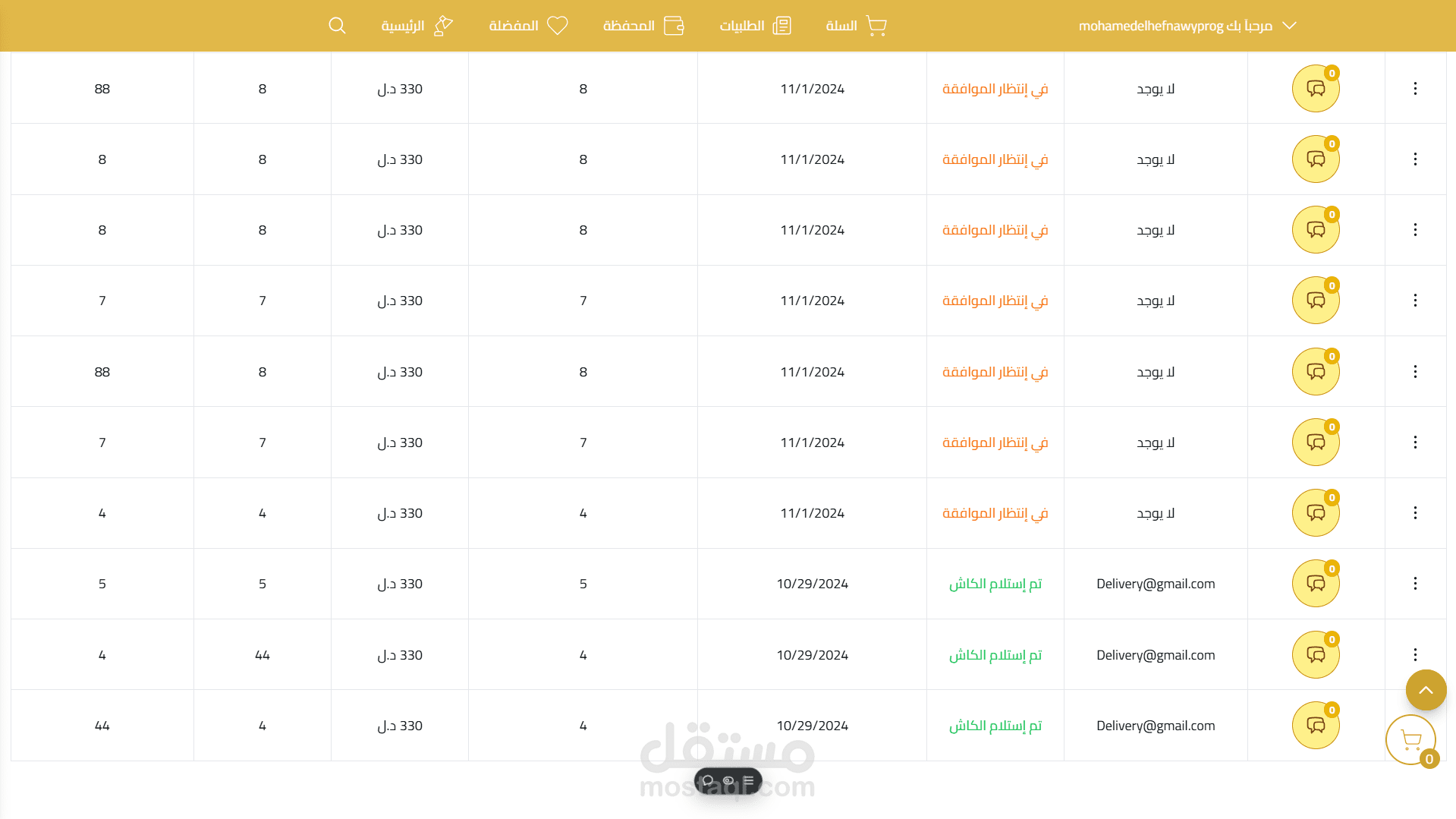Click the search magnifier icon in header

(337, 26)
